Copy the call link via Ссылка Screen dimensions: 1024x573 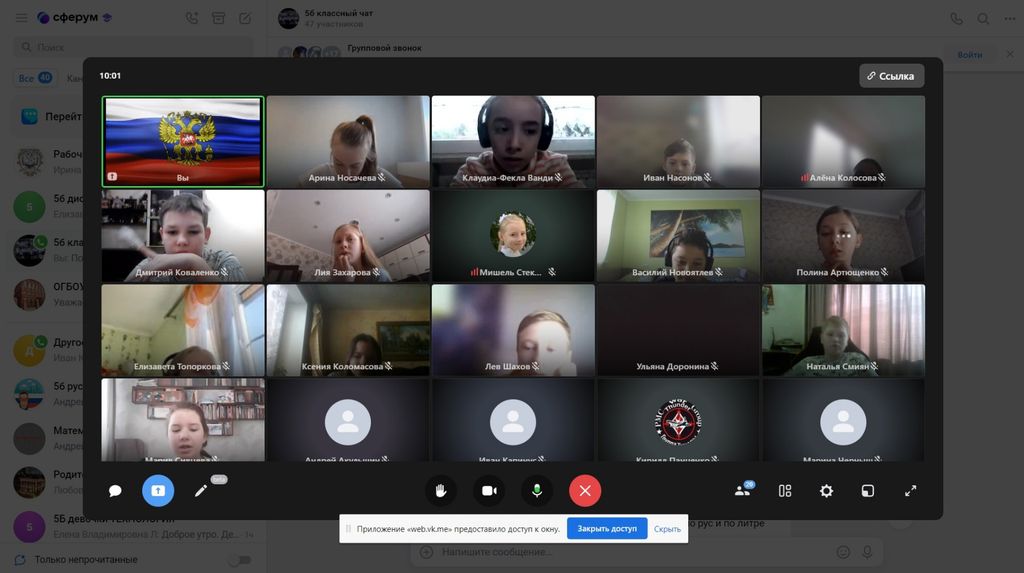pos(891,76)
